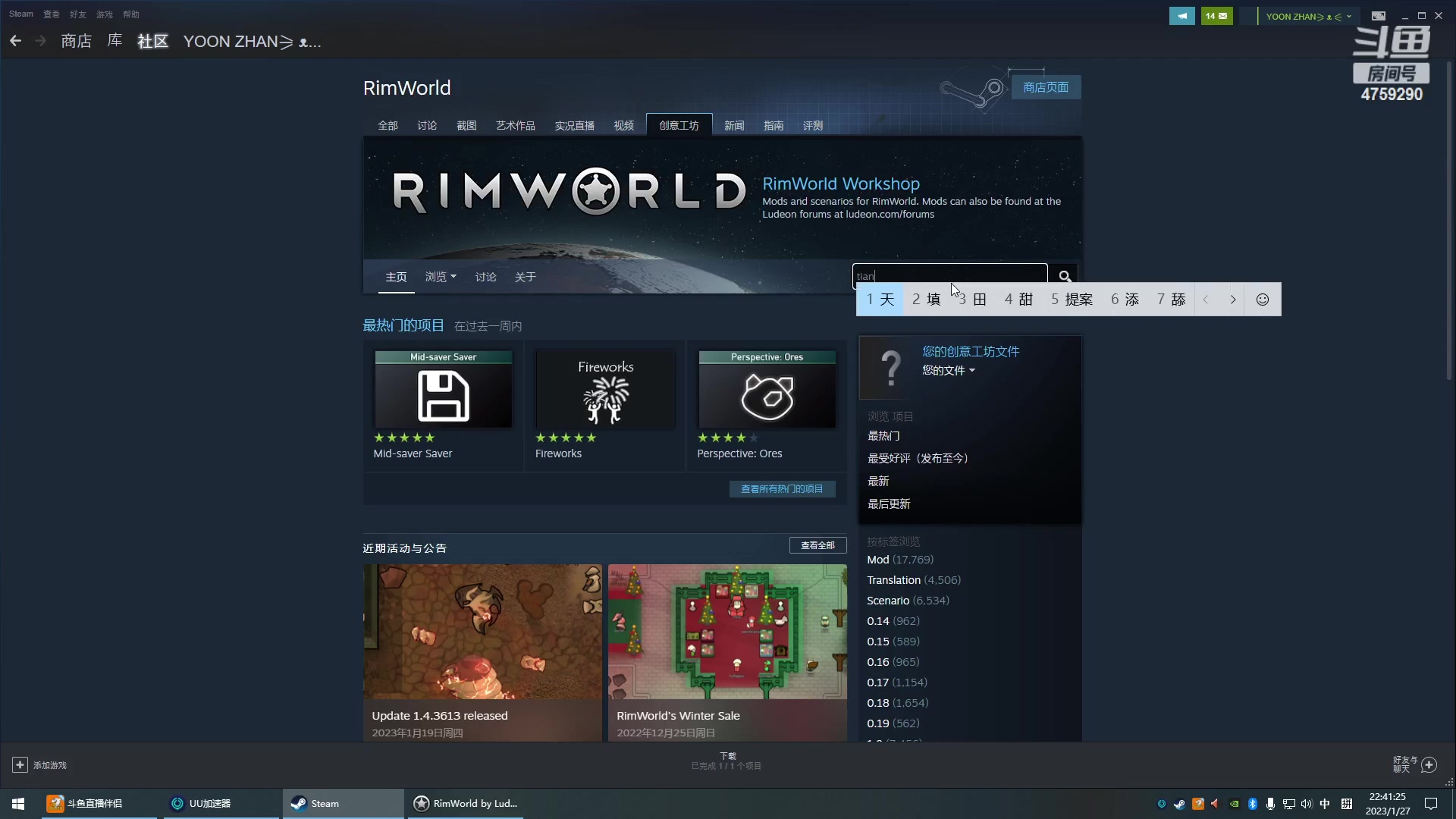Expand the 浏览 browse dropdown
Screen dimensions: 1456x819
pyautogui.click(x=440, y=277)
